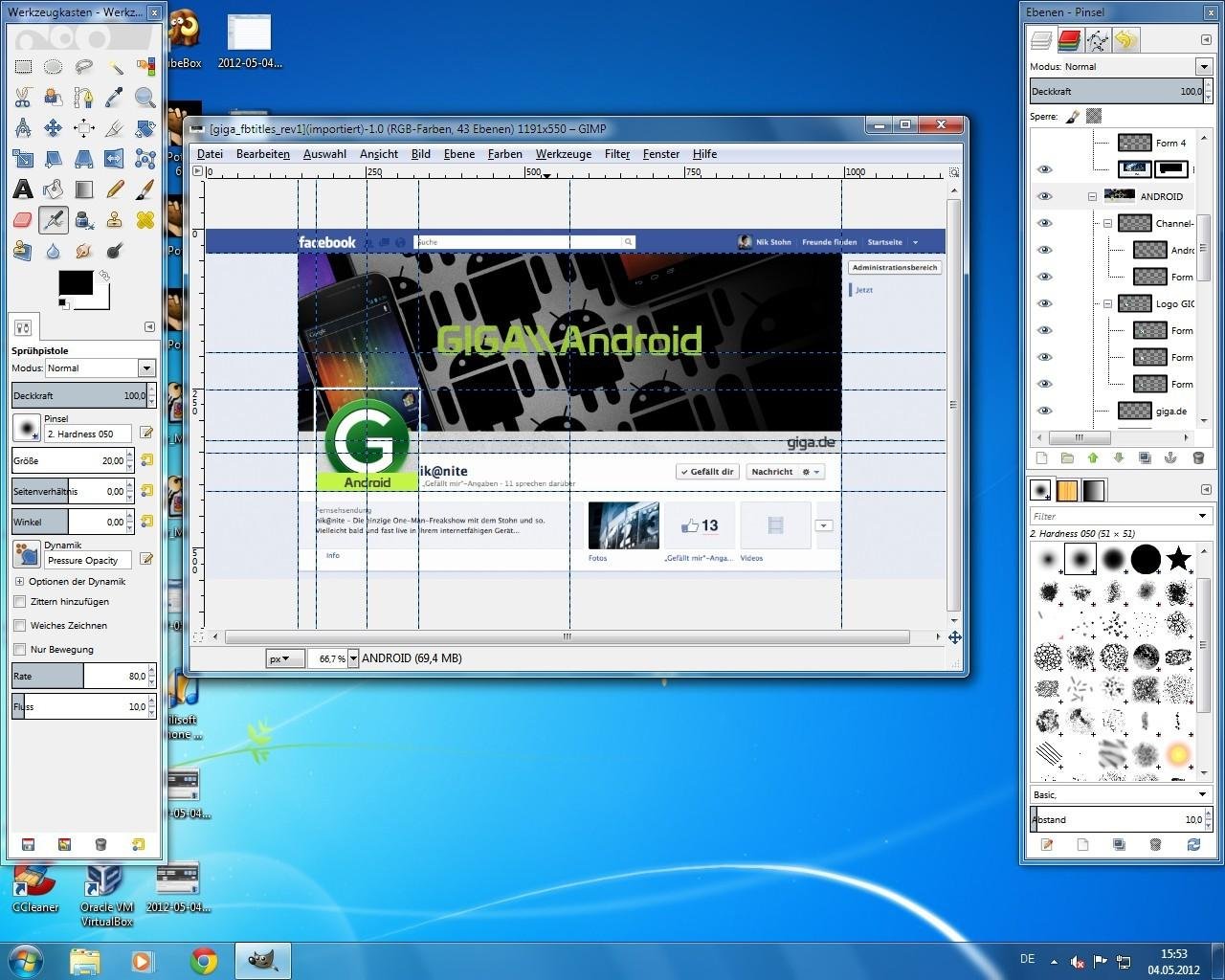
Task: Enable the Nur Bewegung checkbox
Action: (x=20, y=650)
